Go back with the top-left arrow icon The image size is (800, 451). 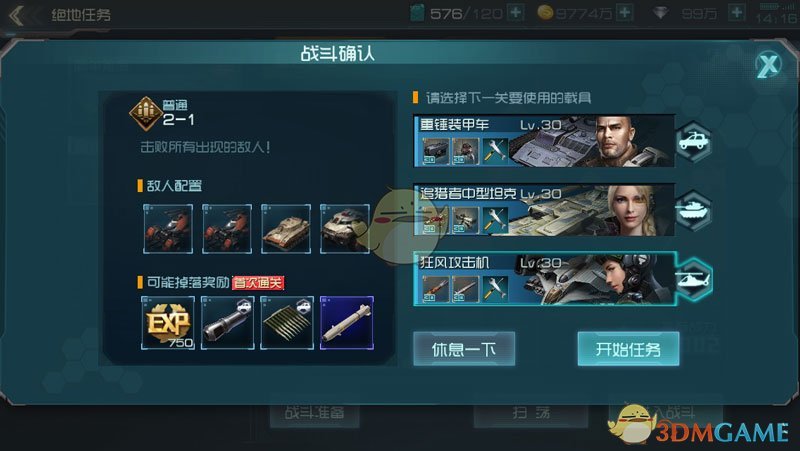point(16,15)
